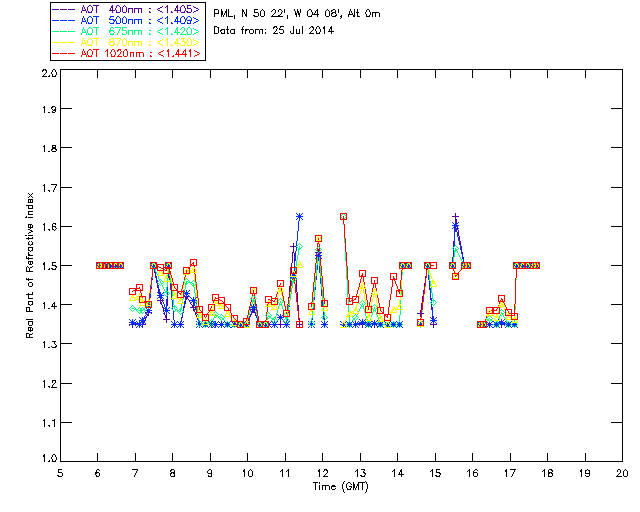This screenshot has height=512, width=640.
Task: Click y-axis label 1.5
Action: (x=49, y=266)
